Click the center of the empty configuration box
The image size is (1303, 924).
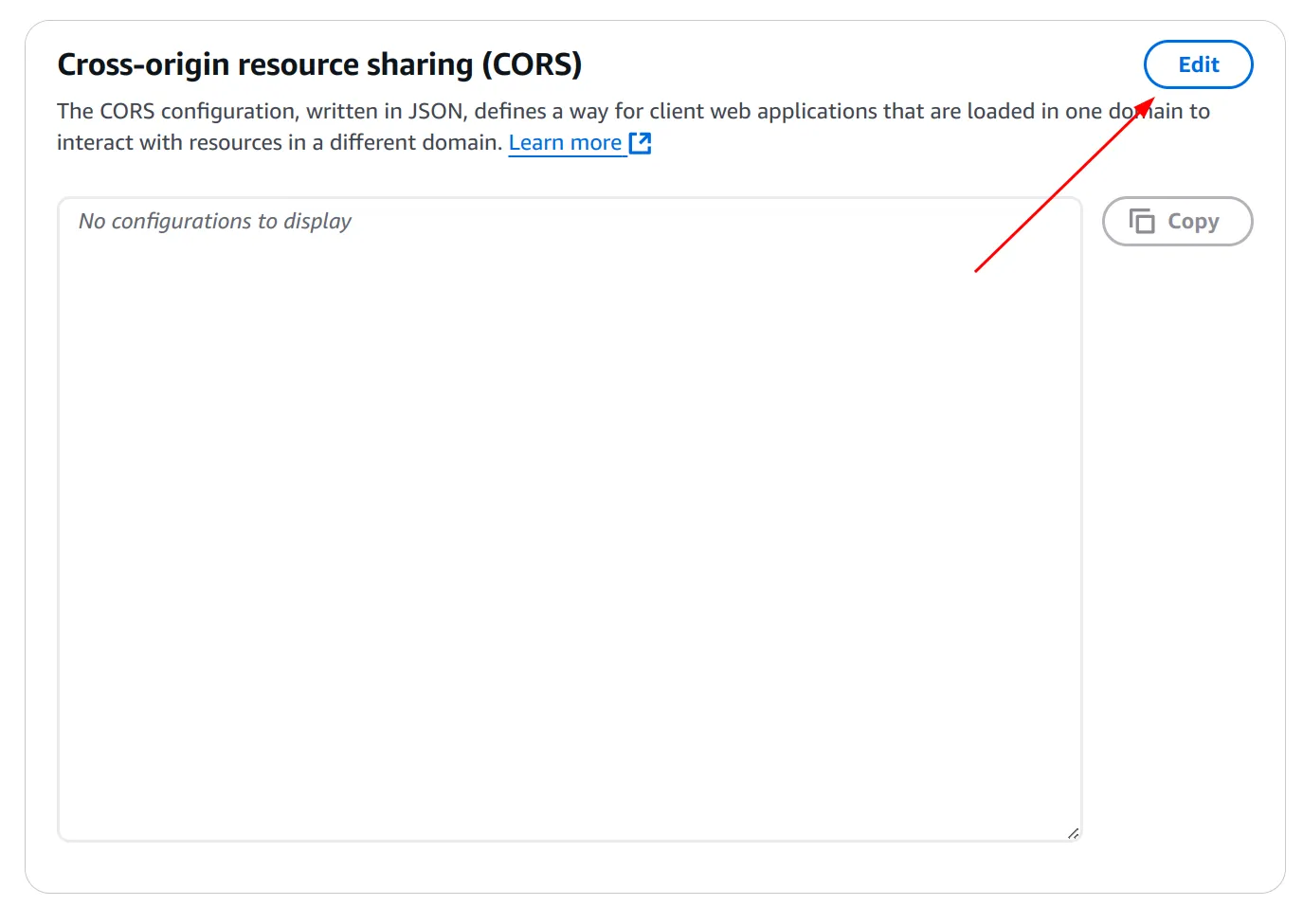[x=569, y=519]
